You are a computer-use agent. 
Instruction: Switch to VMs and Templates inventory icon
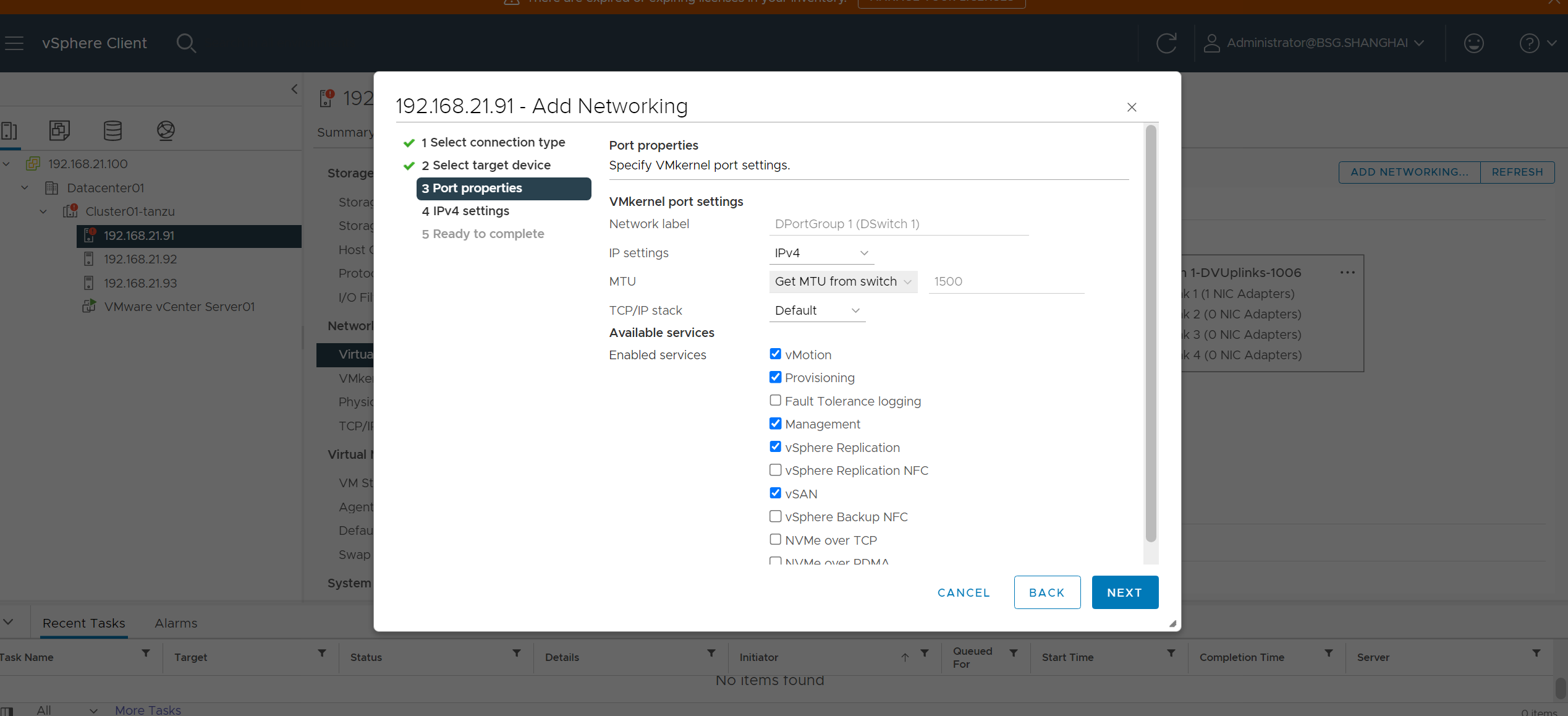[59, 130]
